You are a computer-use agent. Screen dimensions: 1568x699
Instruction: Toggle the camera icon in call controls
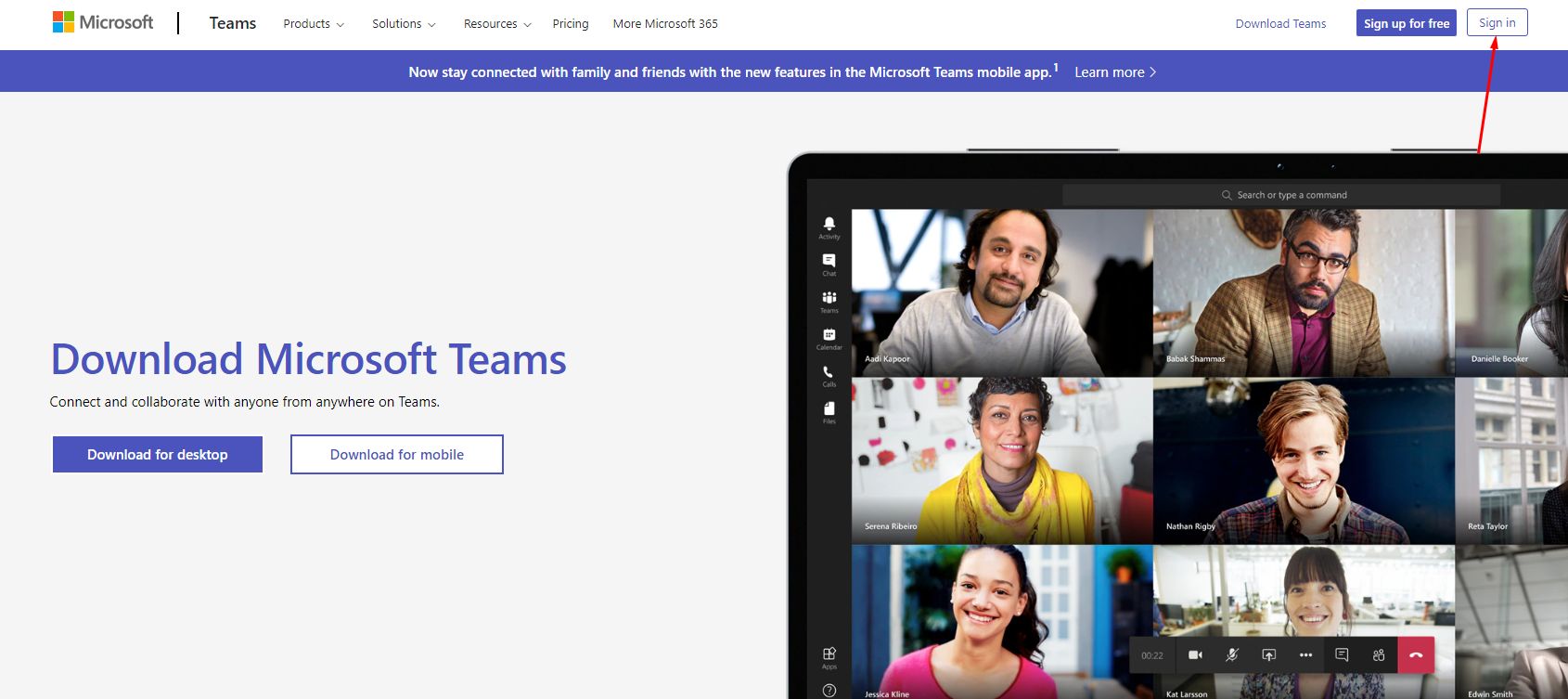[x=1195, y=655]
